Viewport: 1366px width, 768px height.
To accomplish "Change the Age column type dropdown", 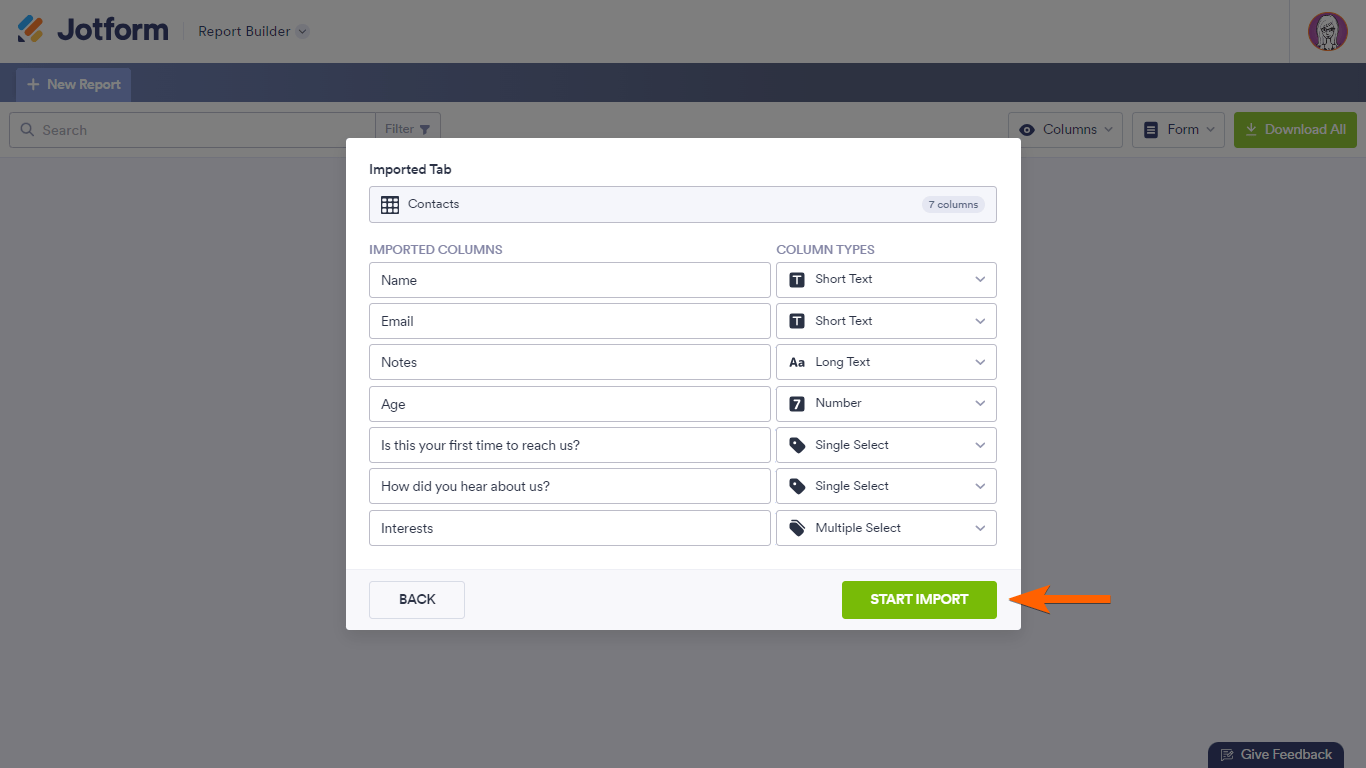I will tap(886, 404).
